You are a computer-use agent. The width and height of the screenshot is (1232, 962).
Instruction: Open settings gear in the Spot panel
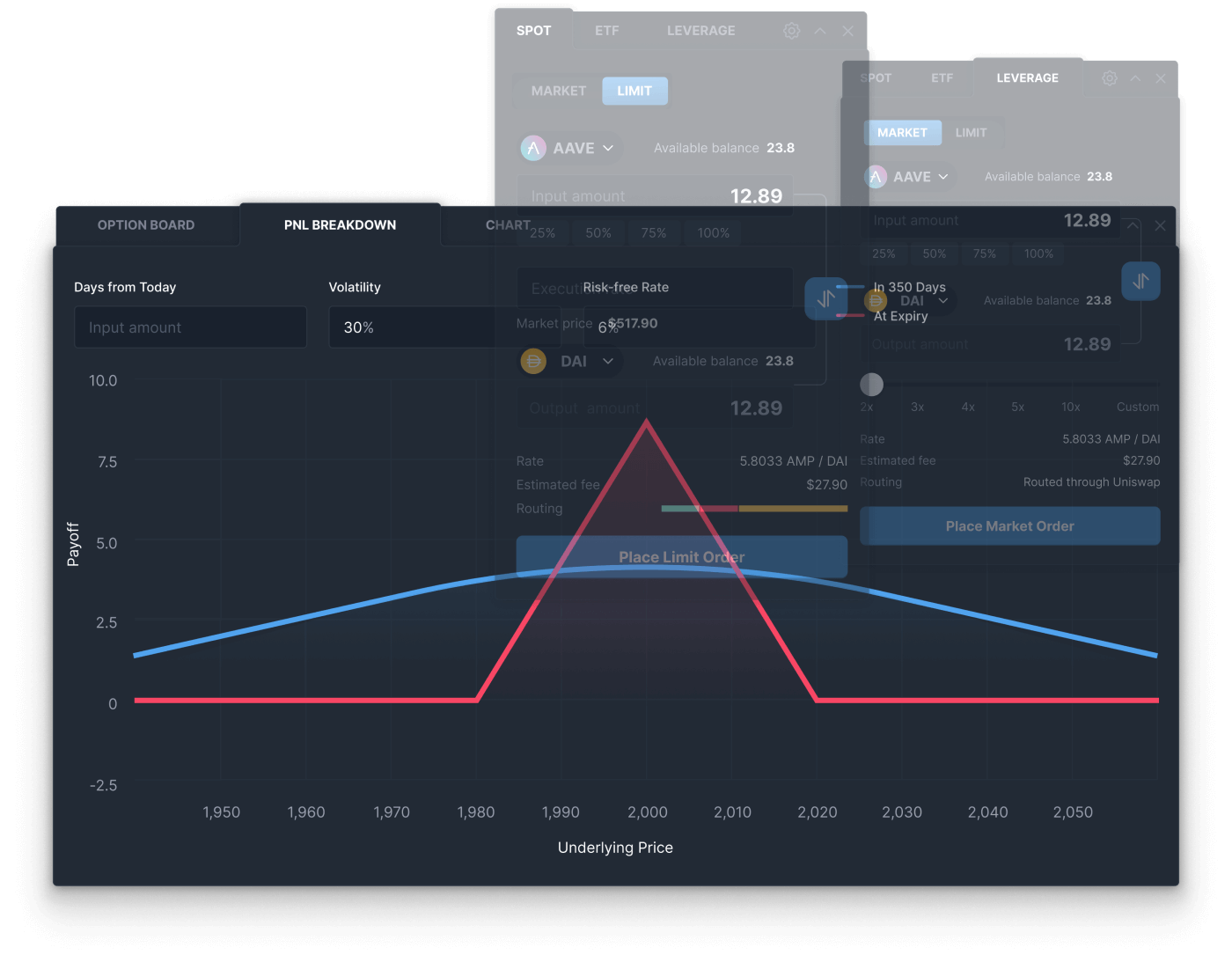click(791, 31)
